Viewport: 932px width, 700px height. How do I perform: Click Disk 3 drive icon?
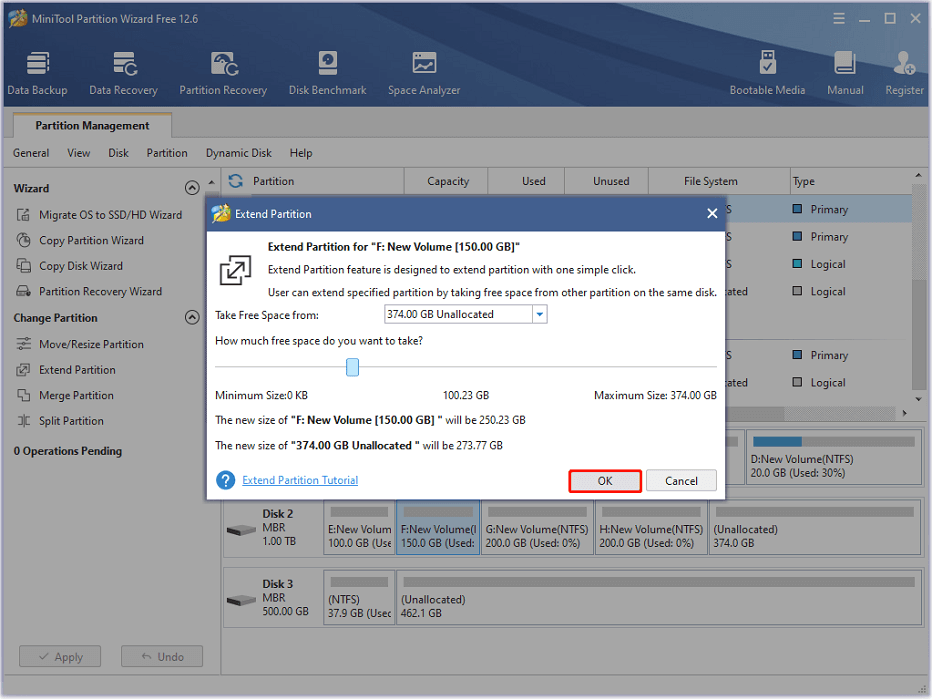click(x=241, y=600)
